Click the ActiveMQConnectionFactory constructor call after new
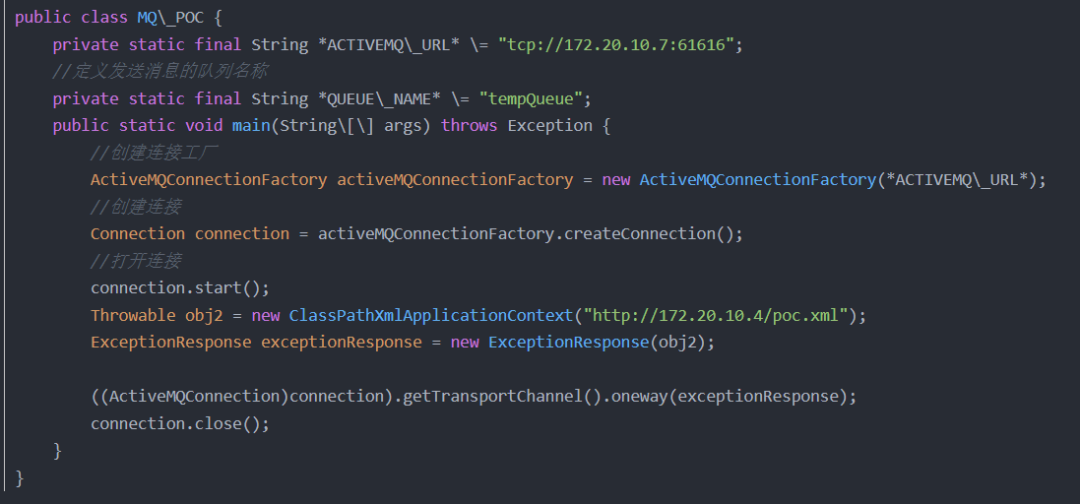This screenshot has width=1080, height=504. click(x=758, y=180)
